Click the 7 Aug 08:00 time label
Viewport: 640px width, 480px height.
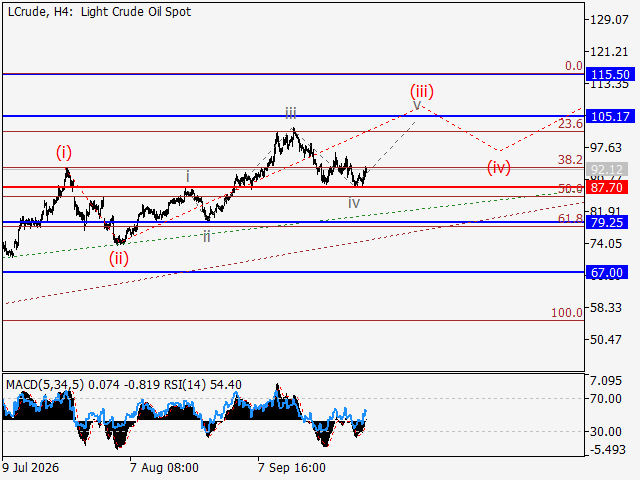(x=164, y=467)
